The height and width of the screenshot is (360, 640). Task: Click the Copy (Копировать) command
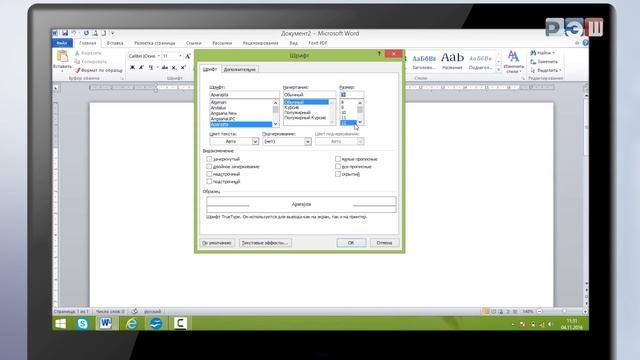point(91,62)
